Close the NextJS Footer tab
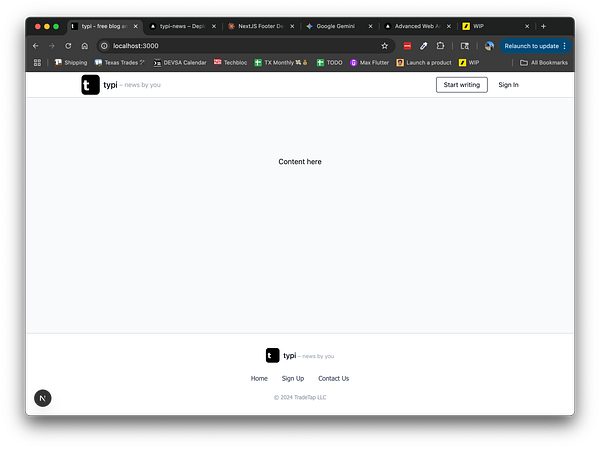600x449 pixels. tap(292, 26)
